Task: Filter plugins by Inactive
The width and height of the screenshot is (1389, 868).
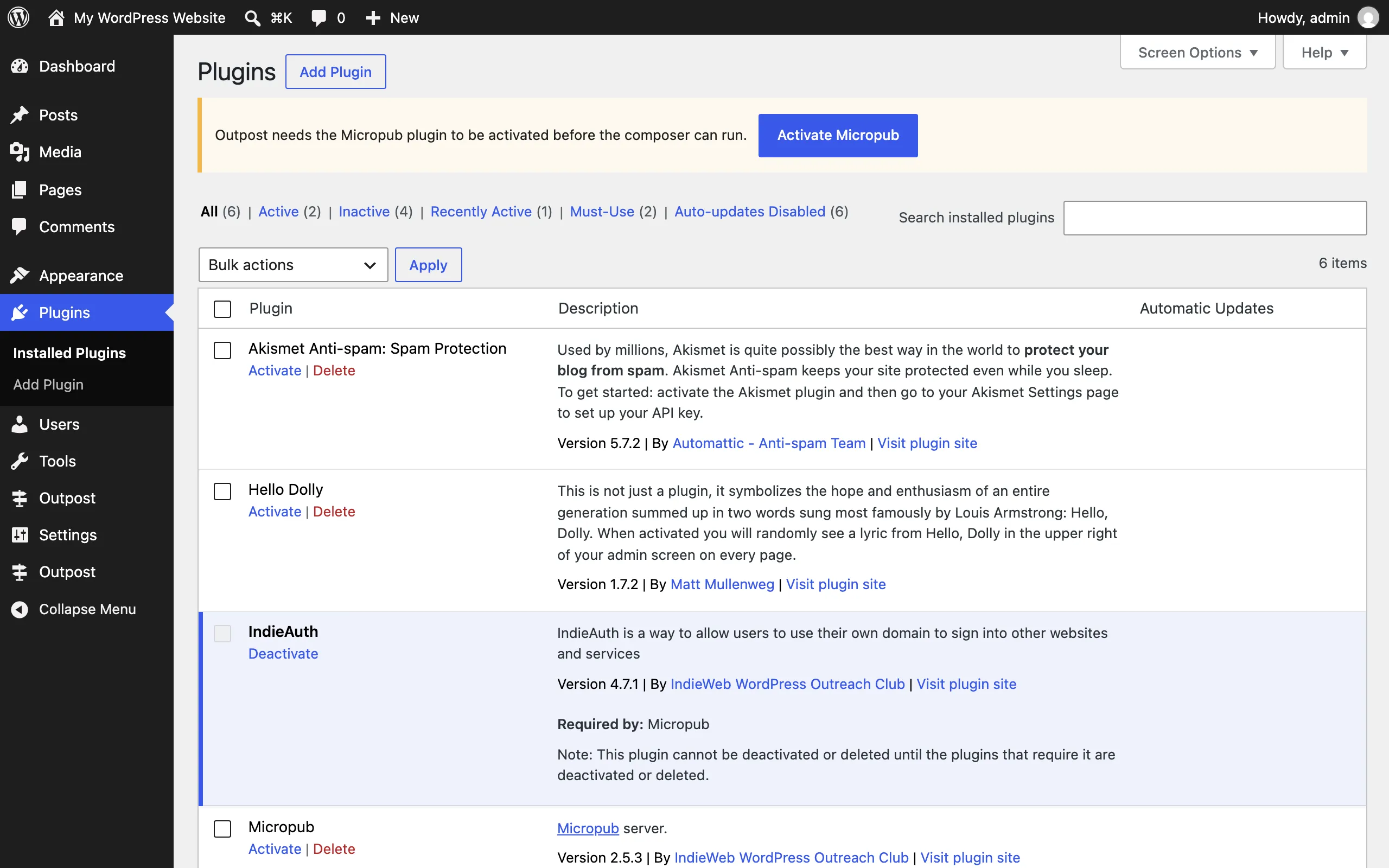Action: (x=364, y=211)
